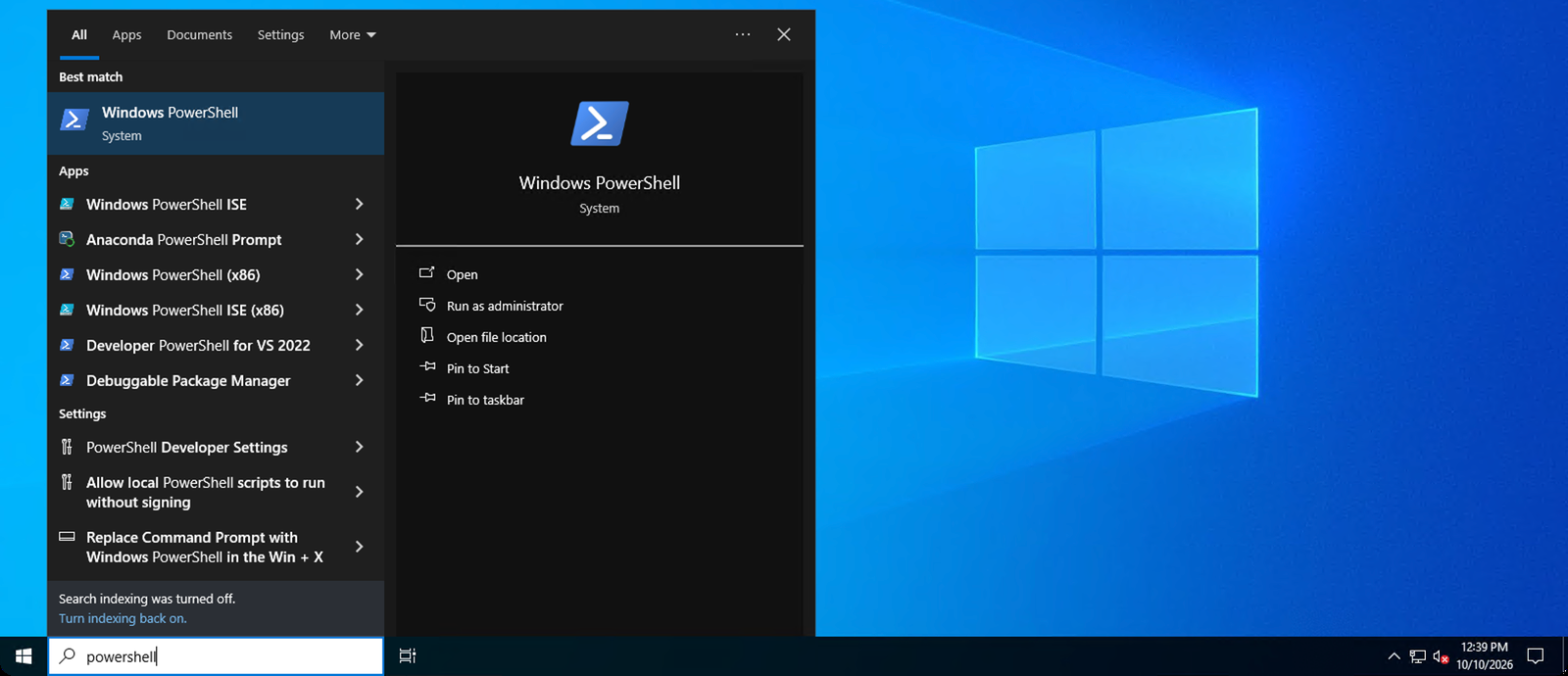The width and height of the screenshot is (1568, 676).
Task: Click the muted volume tray icon
Action: 1441,656
